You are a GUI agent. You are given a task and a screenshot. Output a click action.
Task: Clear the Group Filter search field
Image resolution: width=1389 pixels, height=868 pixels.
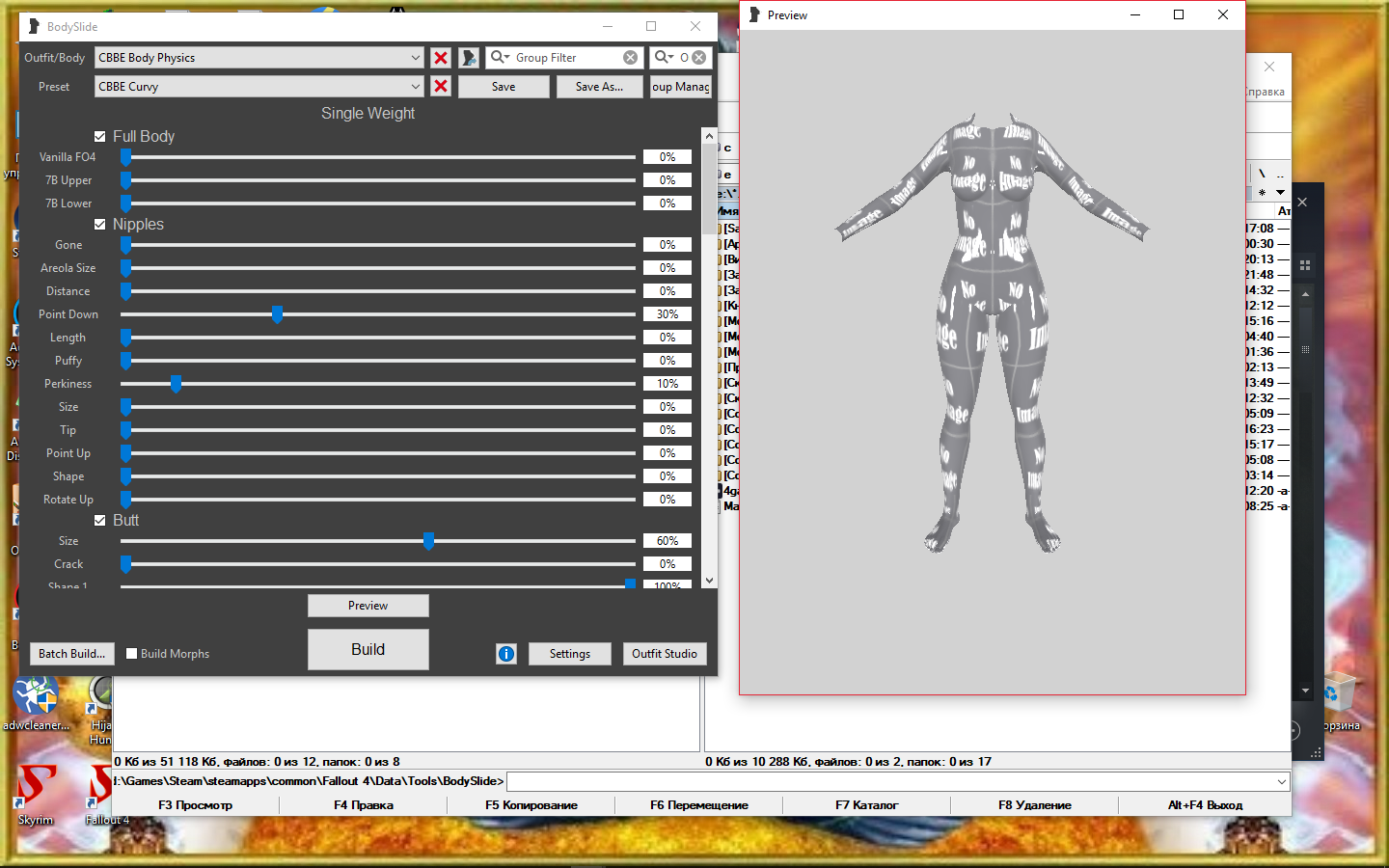point(630,58)
